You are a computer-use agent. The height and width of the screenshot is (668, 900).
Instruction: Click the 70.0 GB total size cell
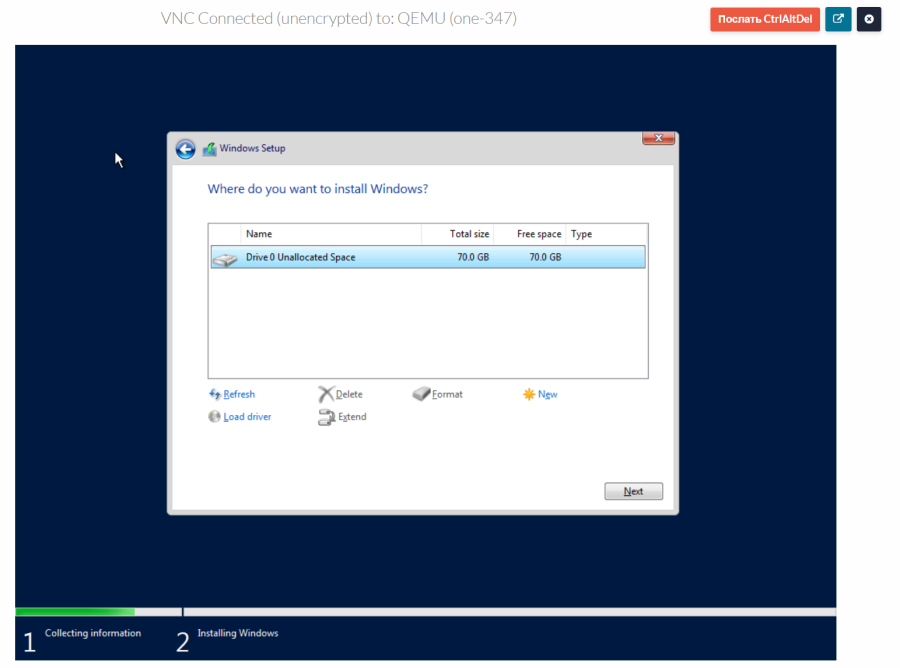pos(473,257)
